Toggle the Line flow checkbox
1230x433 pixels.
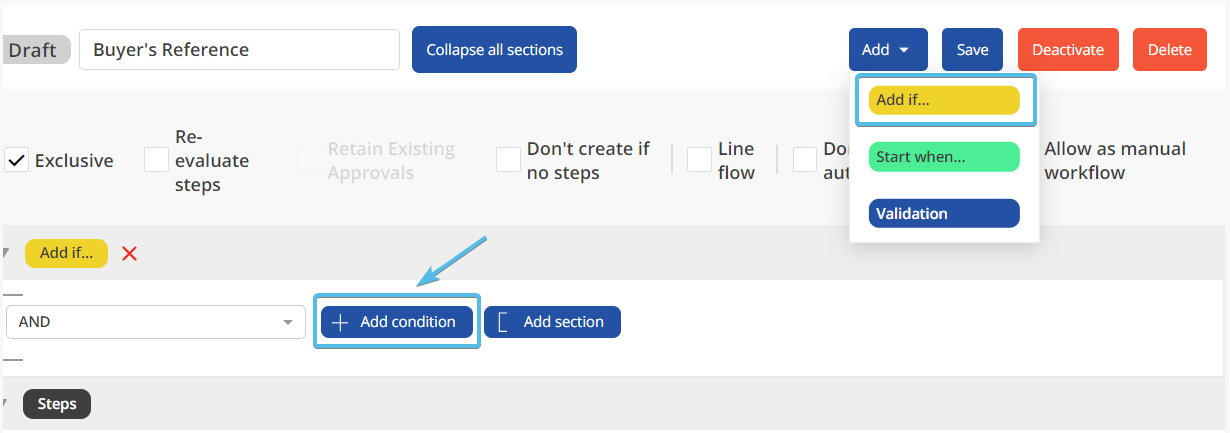[x=699, y=160]
